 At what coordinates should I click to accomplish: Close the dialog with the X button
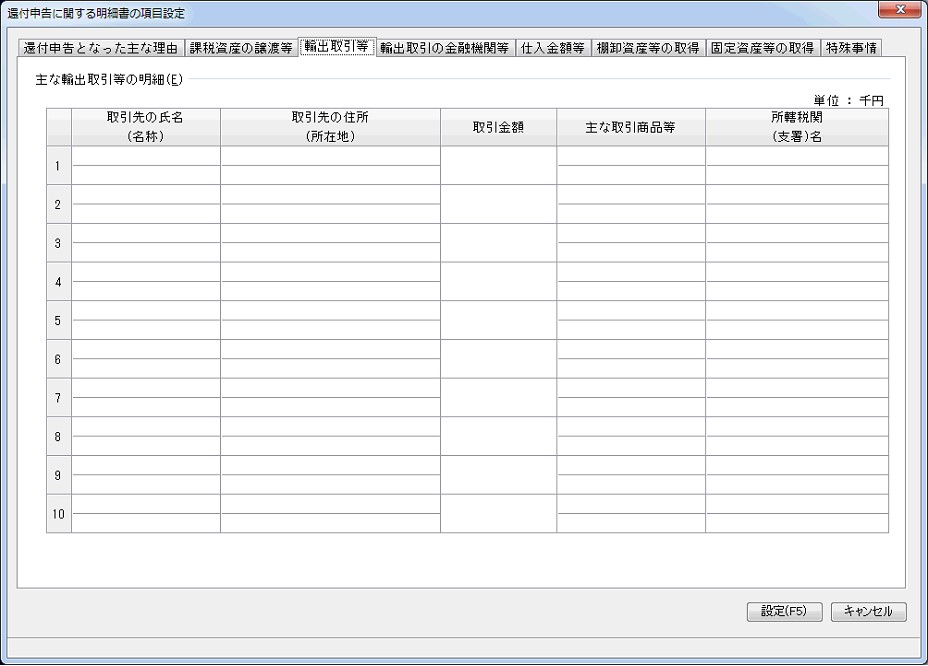899,11
